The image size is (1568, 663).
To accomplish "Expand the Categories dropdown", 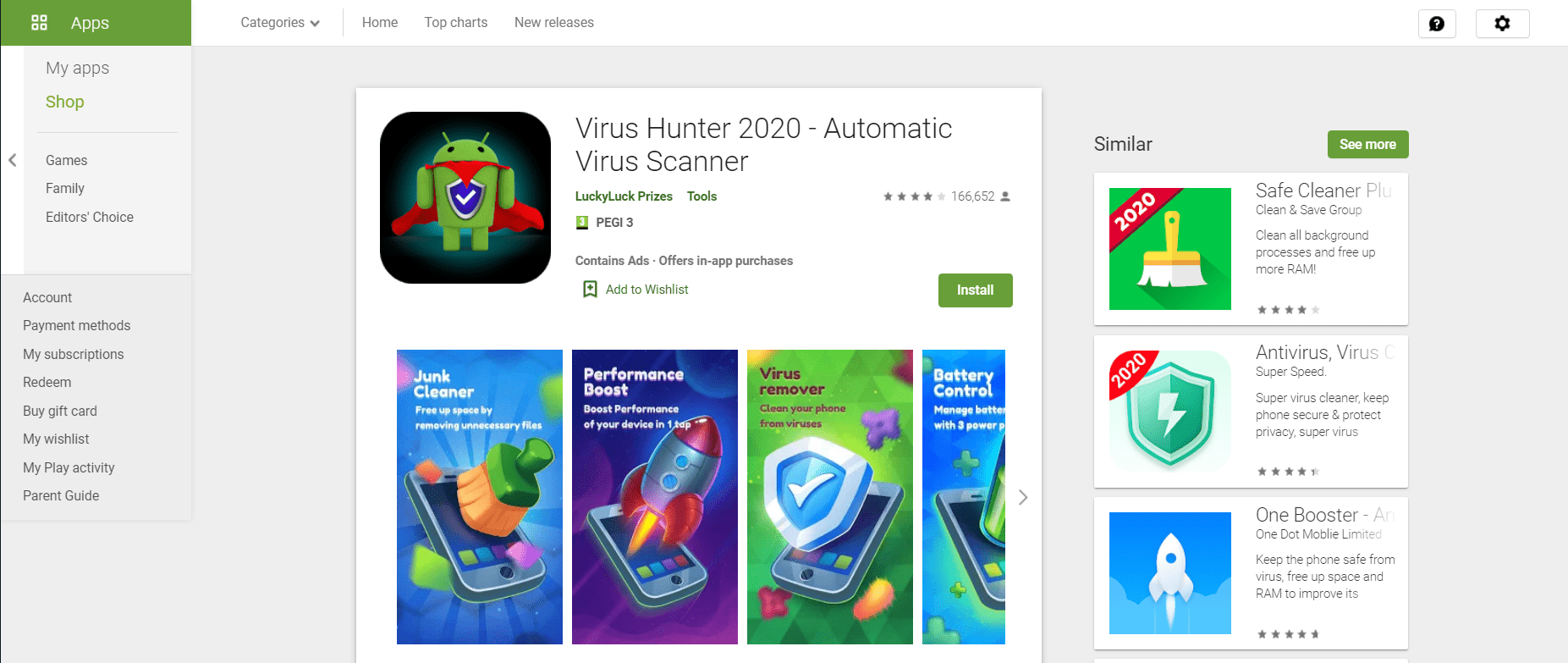I will click(280, 23).
